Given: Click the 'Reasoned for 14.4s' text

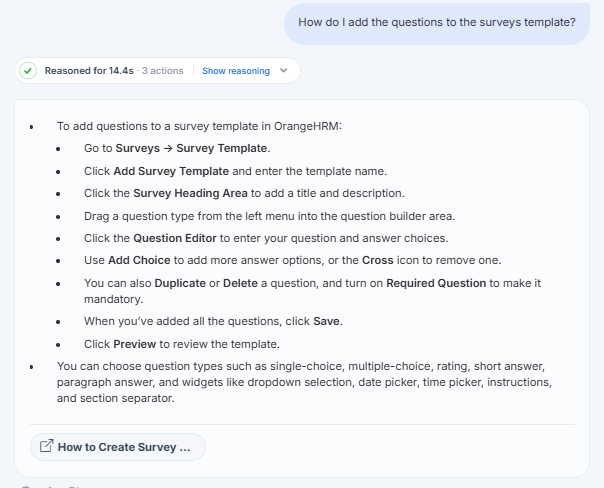Looking at the screenshot, I should point(89,71).
